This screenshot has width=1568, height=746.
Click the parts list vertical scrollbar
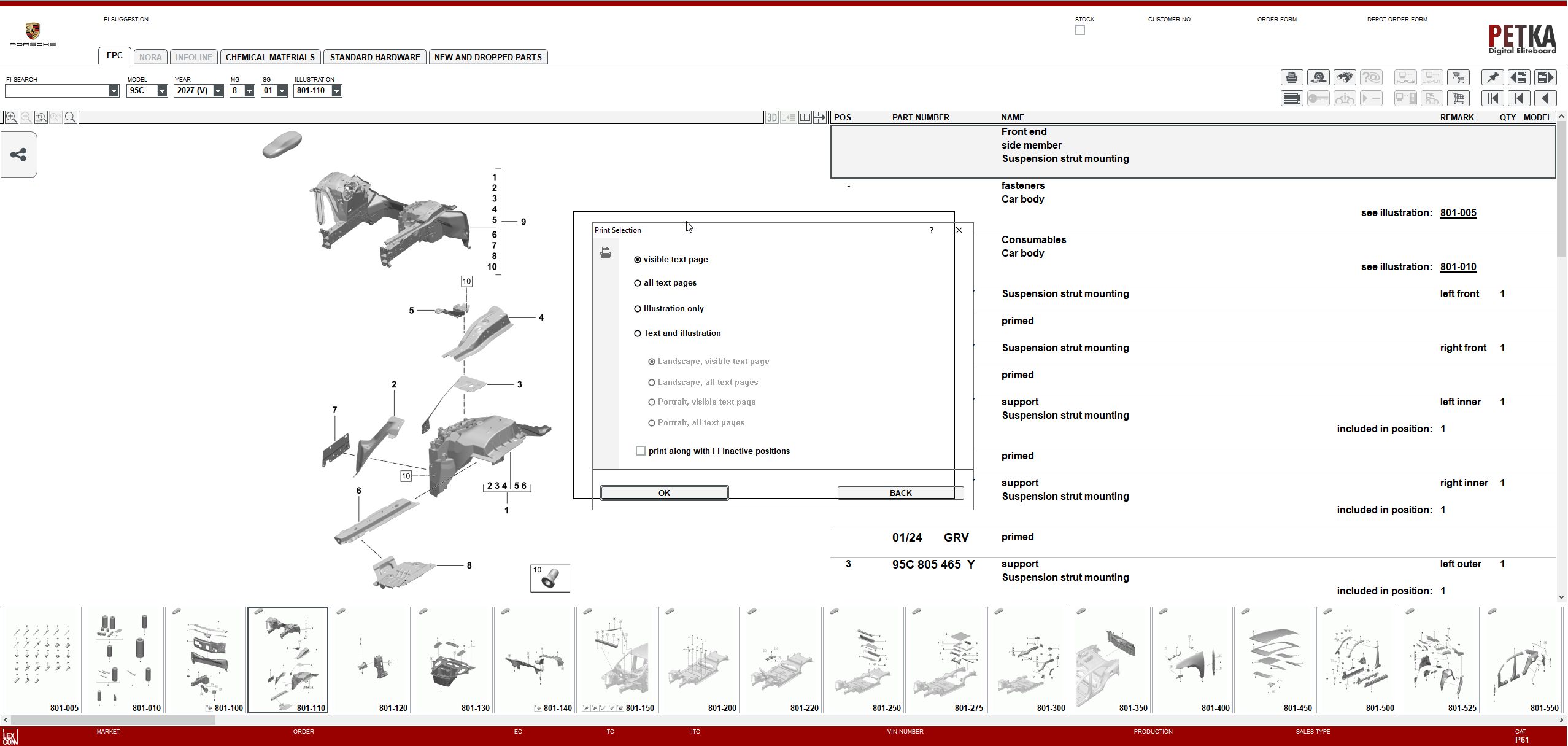pyautogui.click(x=1562, y=189)
